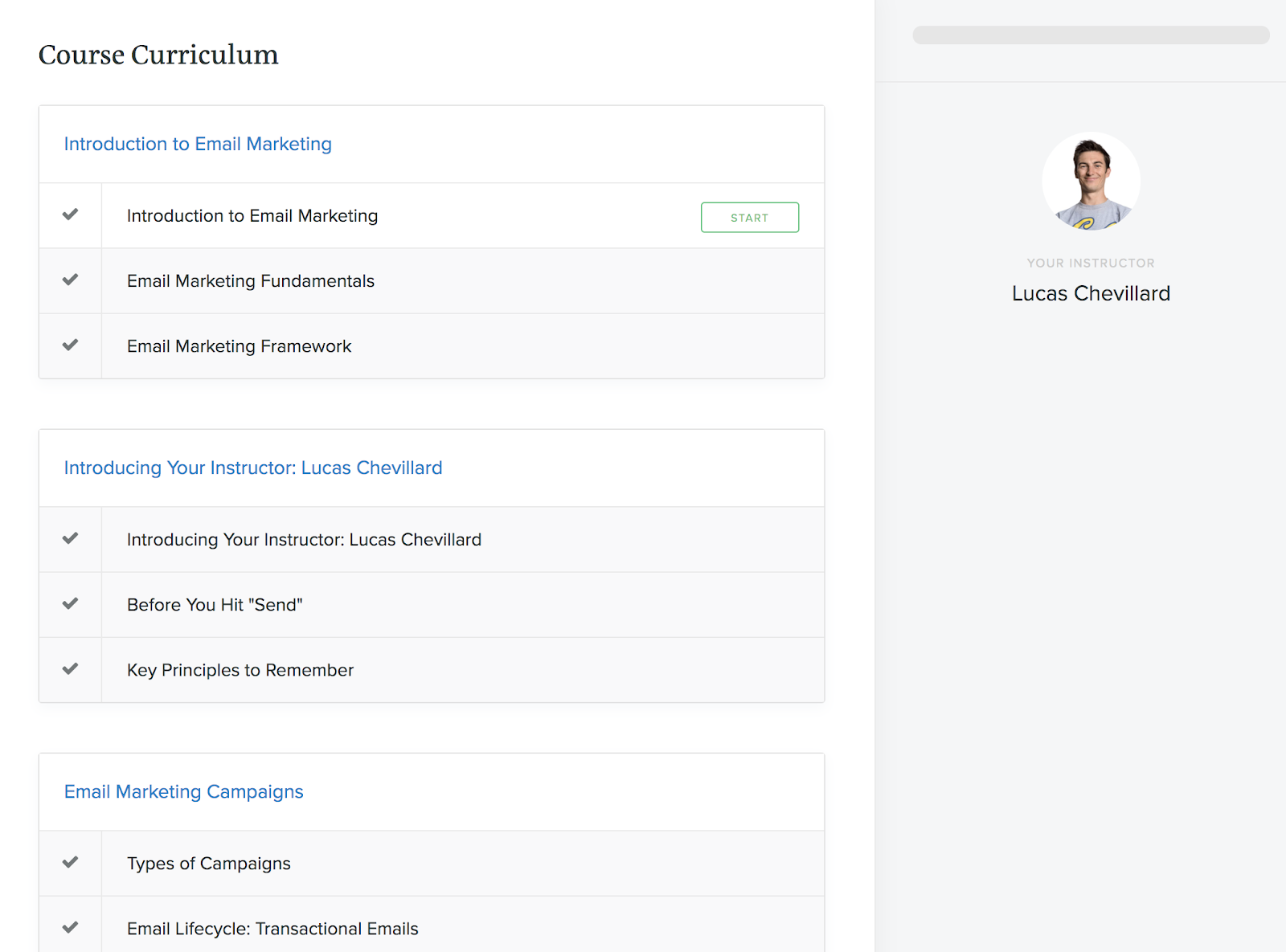Click checkmark beside Before You Hit "Send"
Screen dimensions: 1286x952
tap(71, 603)
